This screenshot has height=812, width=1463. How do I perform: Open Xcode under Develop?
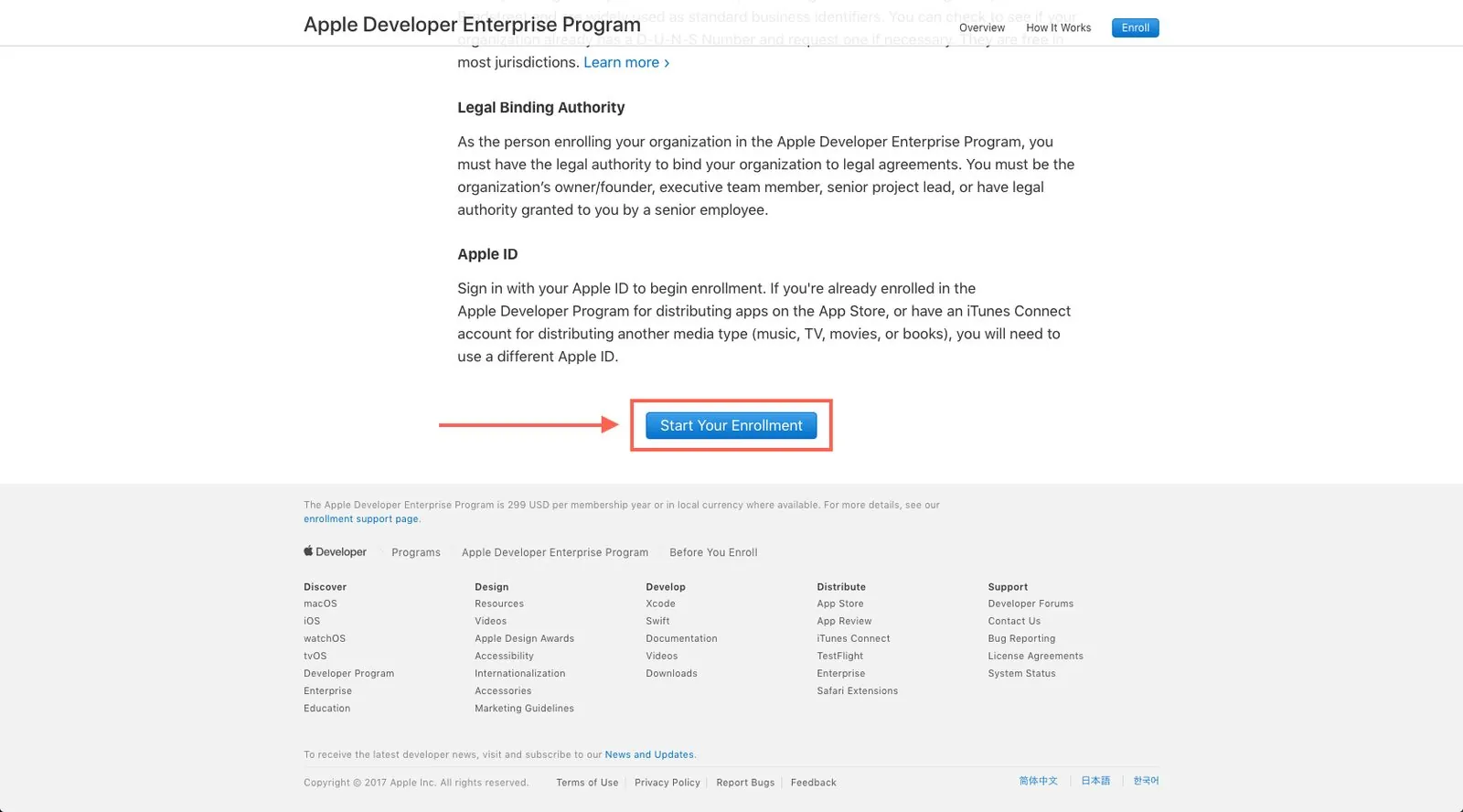pos(660,604)
